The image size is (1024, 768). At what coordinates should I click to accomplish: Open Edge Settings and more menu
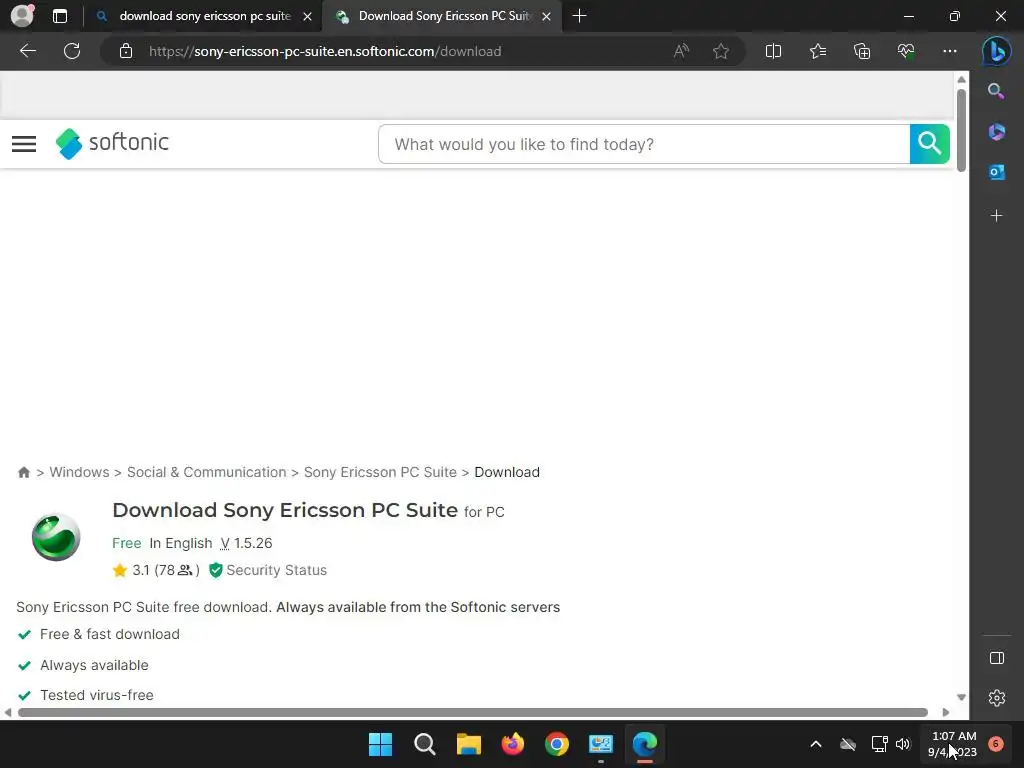[950, 51]
